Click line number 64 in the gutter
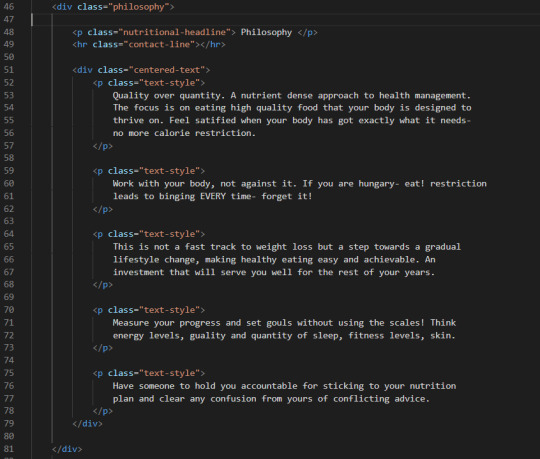 (x=9, y=234)
